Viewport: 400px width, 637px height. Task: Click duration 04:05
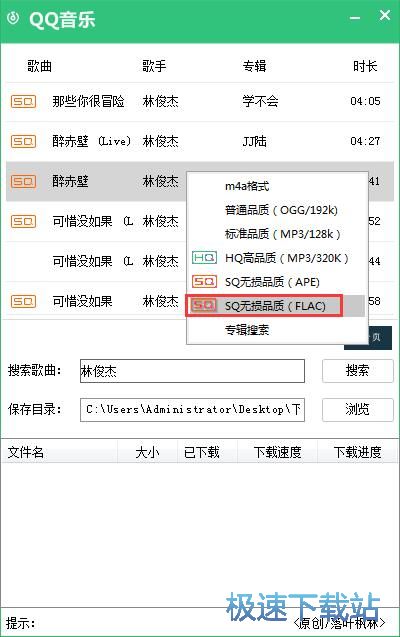(365, 101)
